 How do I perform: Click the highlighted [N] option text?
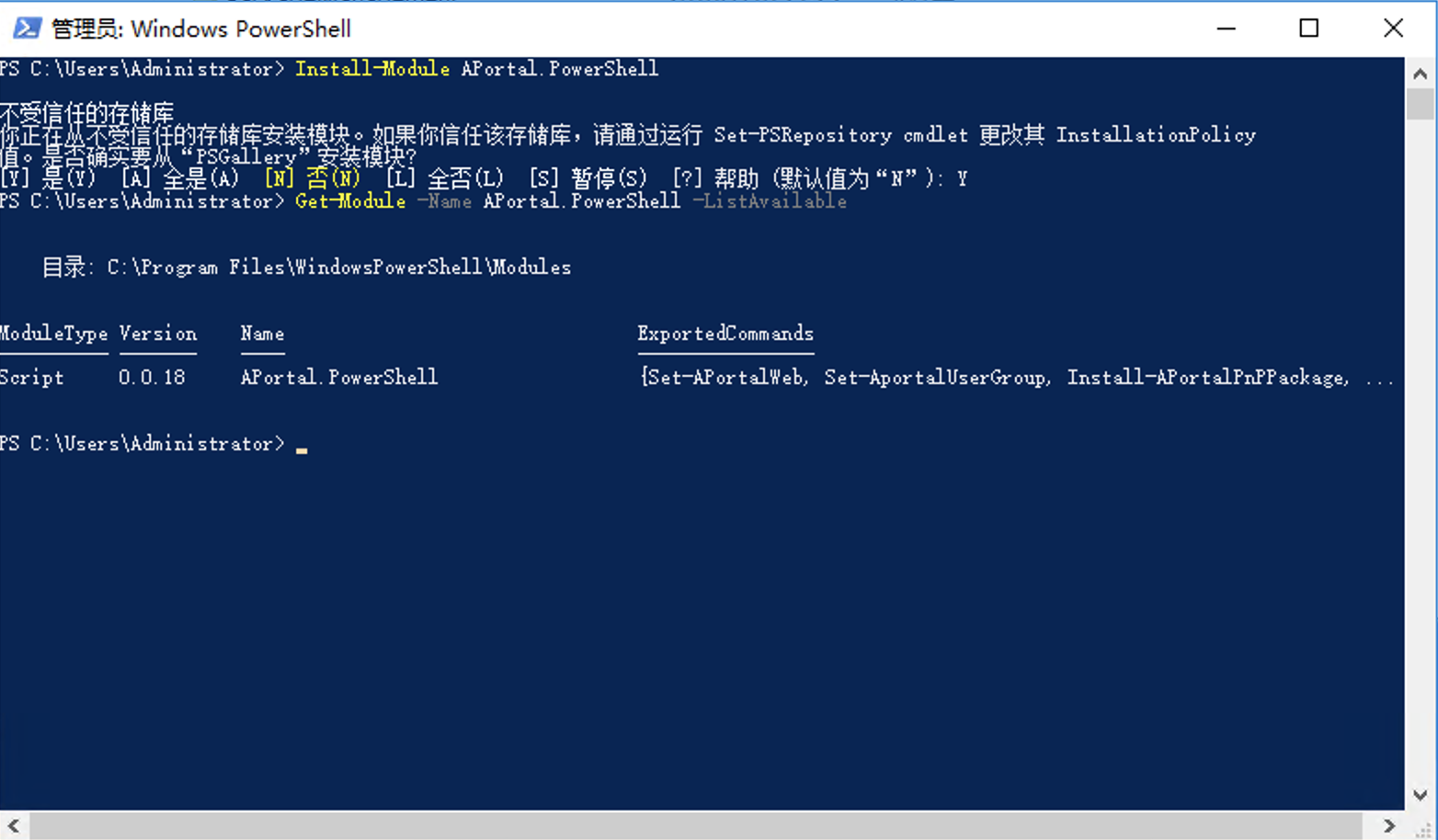tap(312, 178)
